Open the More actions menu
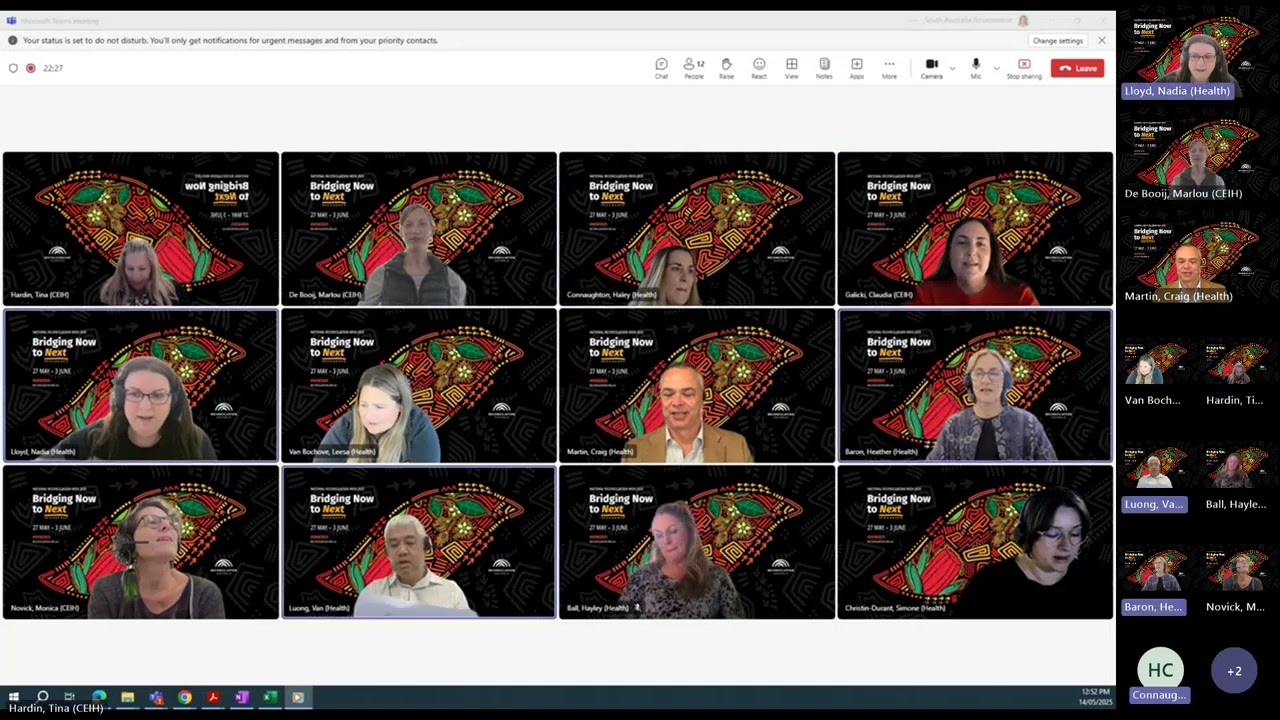The width and height of the screenshot is (1280, 720). 888,67
